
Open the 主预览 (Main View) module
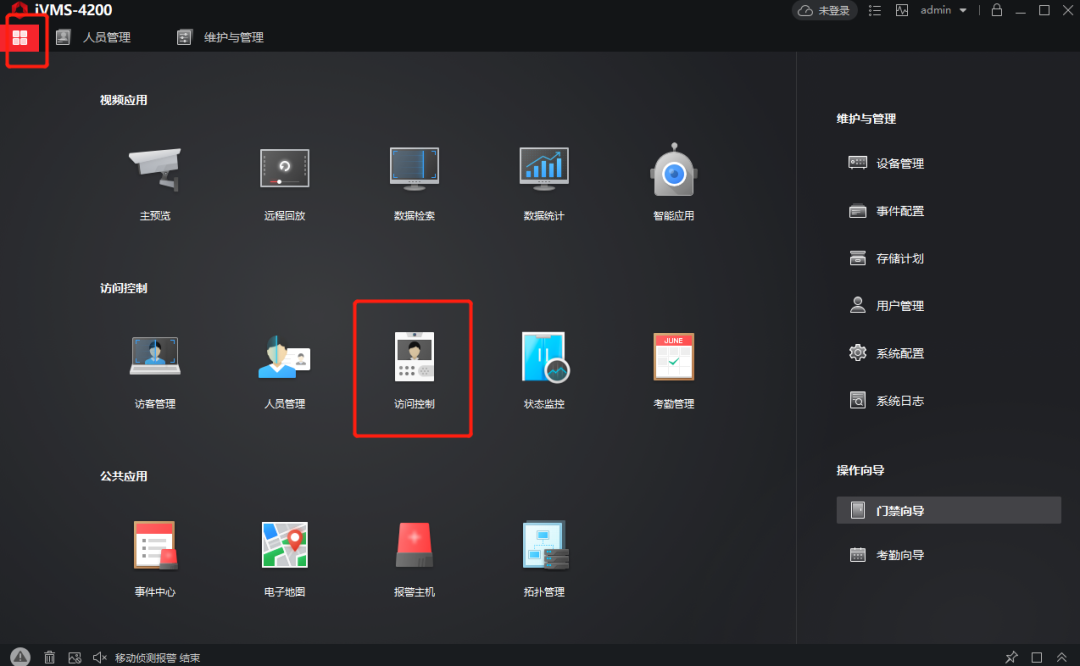(x=154, y=180)
